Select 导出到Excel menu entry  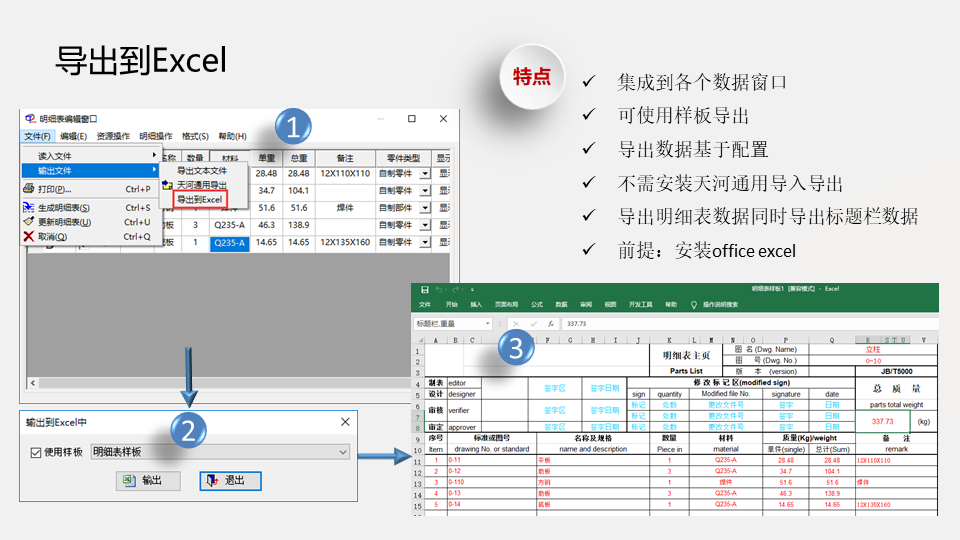200,200
